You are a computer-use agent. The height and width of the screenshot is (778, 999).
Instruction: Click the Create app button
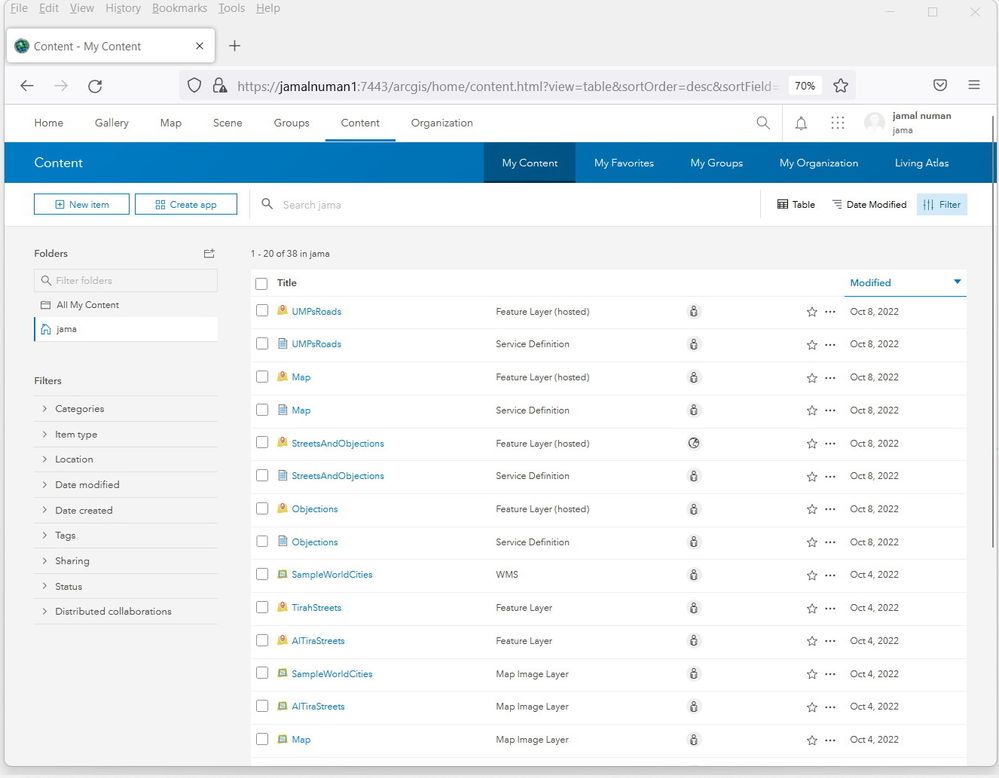coord(186,205)
